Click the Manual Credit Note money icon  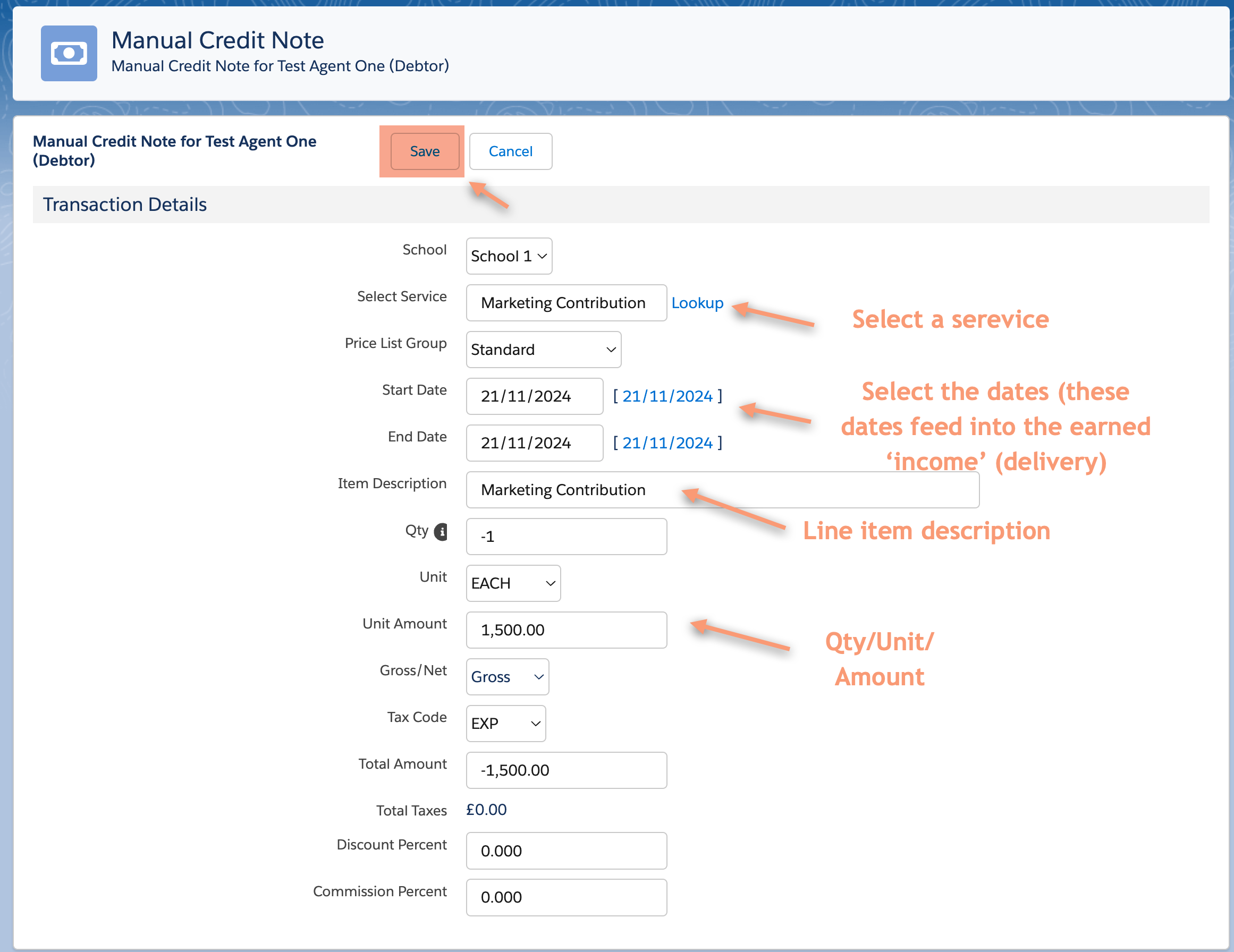(x=69, y=53)
